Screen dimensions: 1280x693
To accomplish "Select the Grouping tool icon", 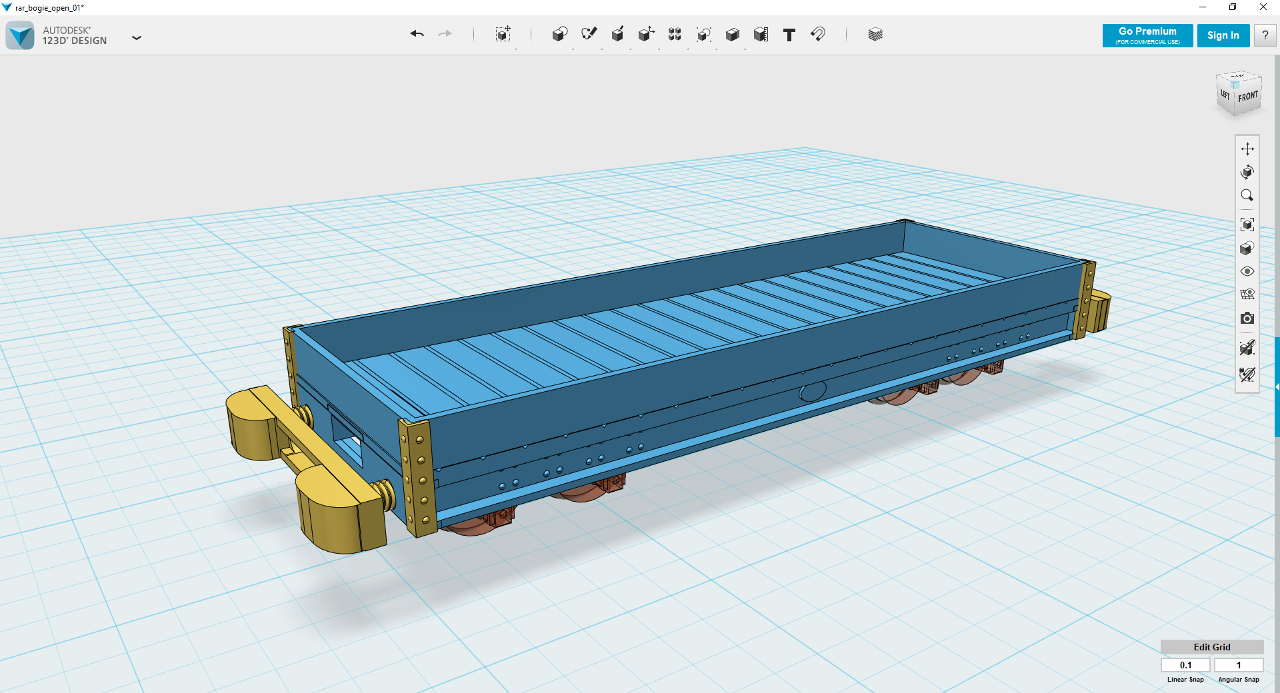I will click(x=704, y=34).
